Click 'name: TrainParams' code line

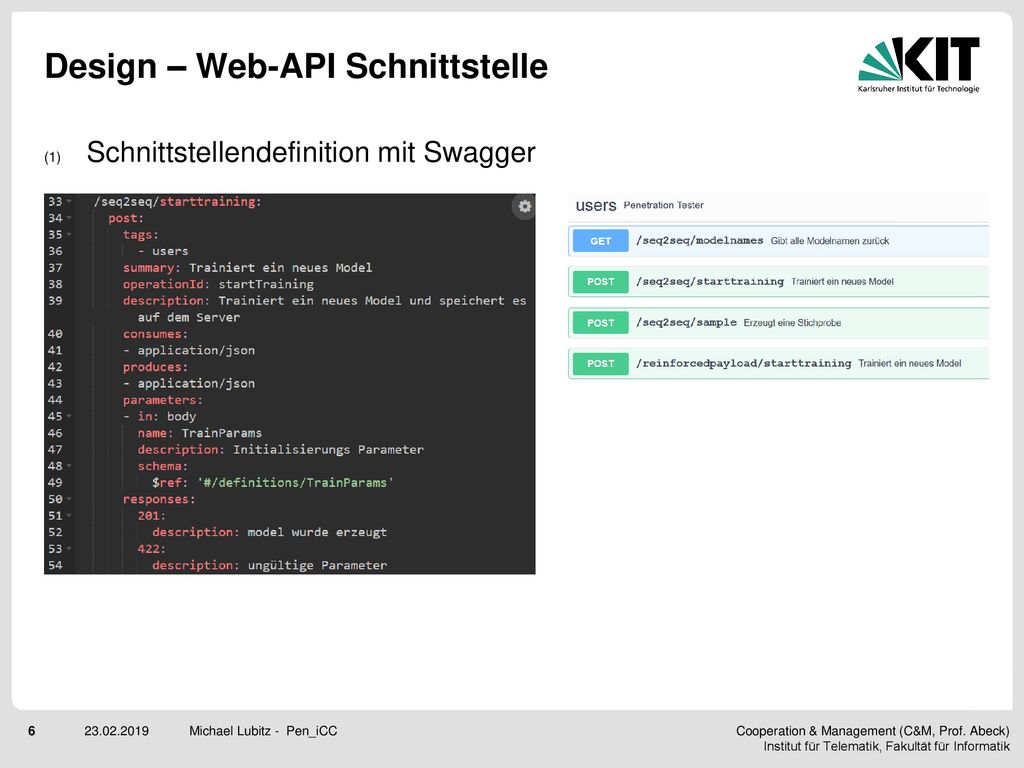pyautogui.click(x=200, y=433)
